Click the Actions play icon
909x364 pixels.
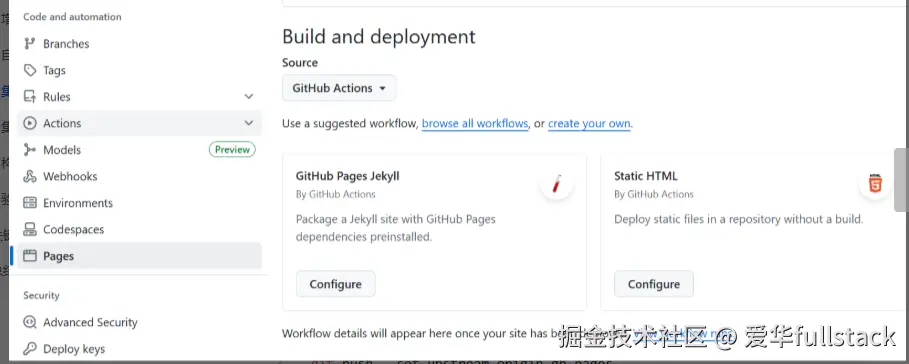pos(30,123)
